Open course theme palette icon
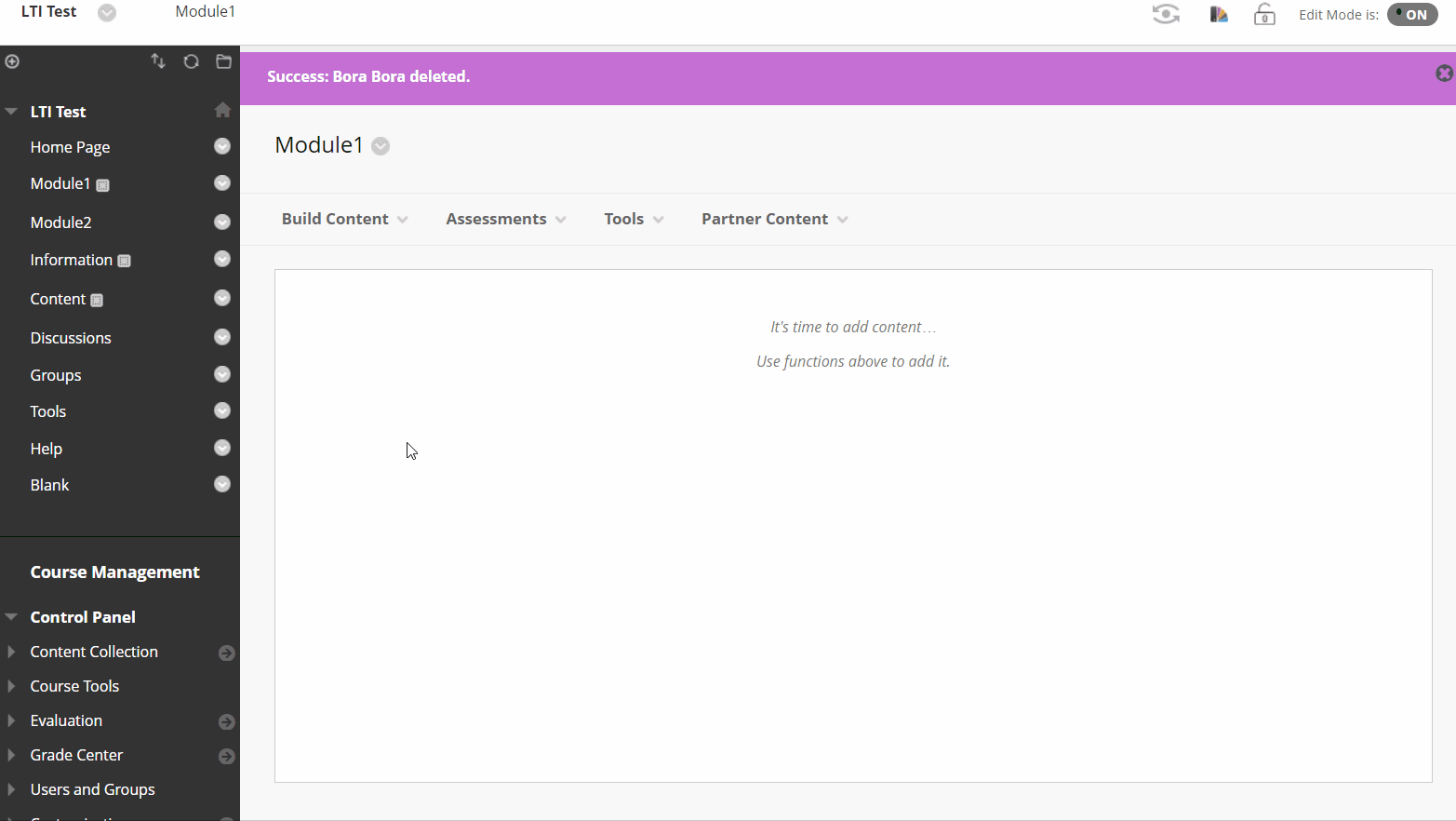This screenshot has width=1456, height=821. 1218,14
